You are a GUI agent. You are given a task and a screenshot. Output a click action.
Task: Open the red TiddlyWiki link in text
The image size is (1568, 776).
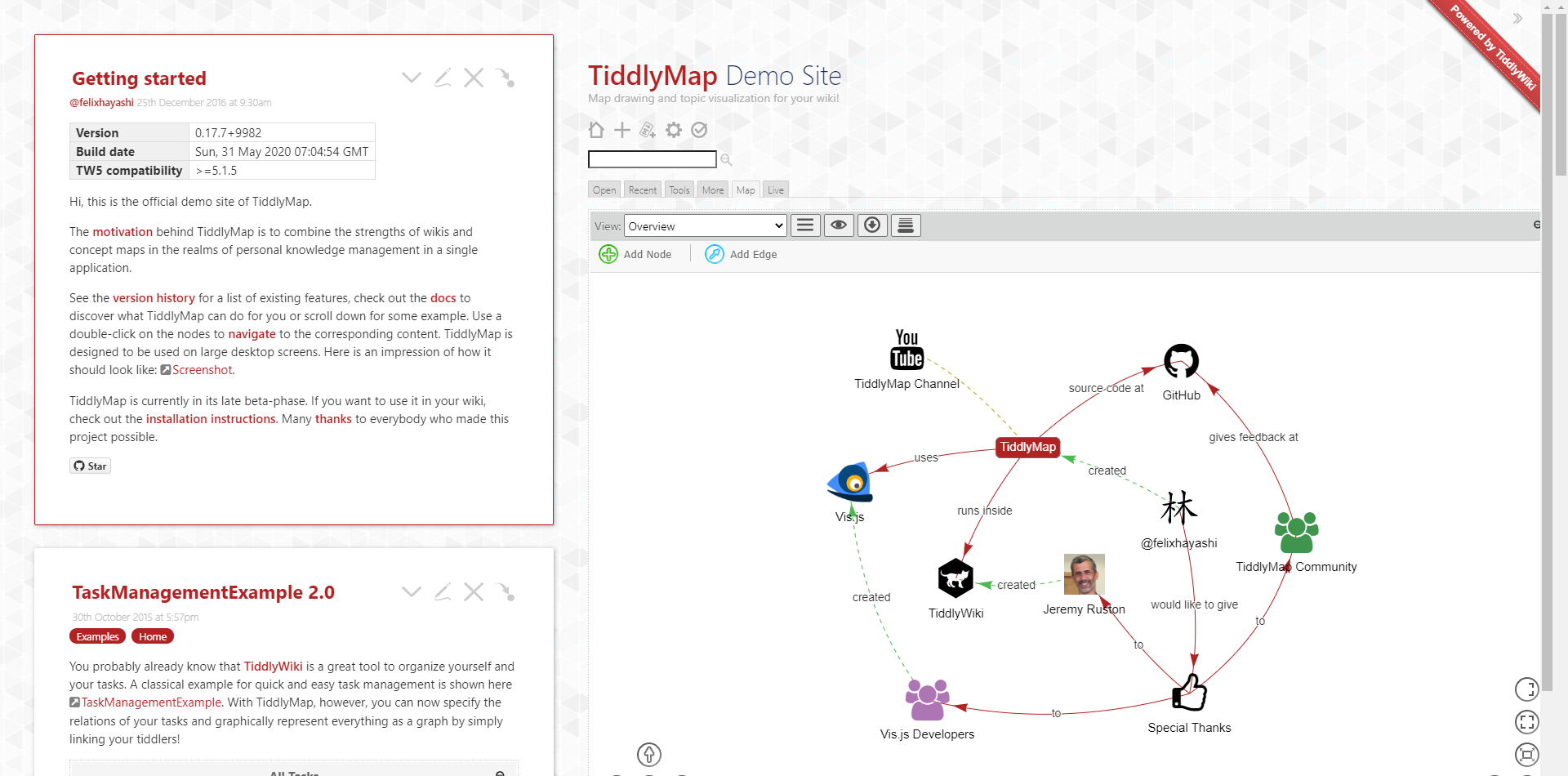273,667
